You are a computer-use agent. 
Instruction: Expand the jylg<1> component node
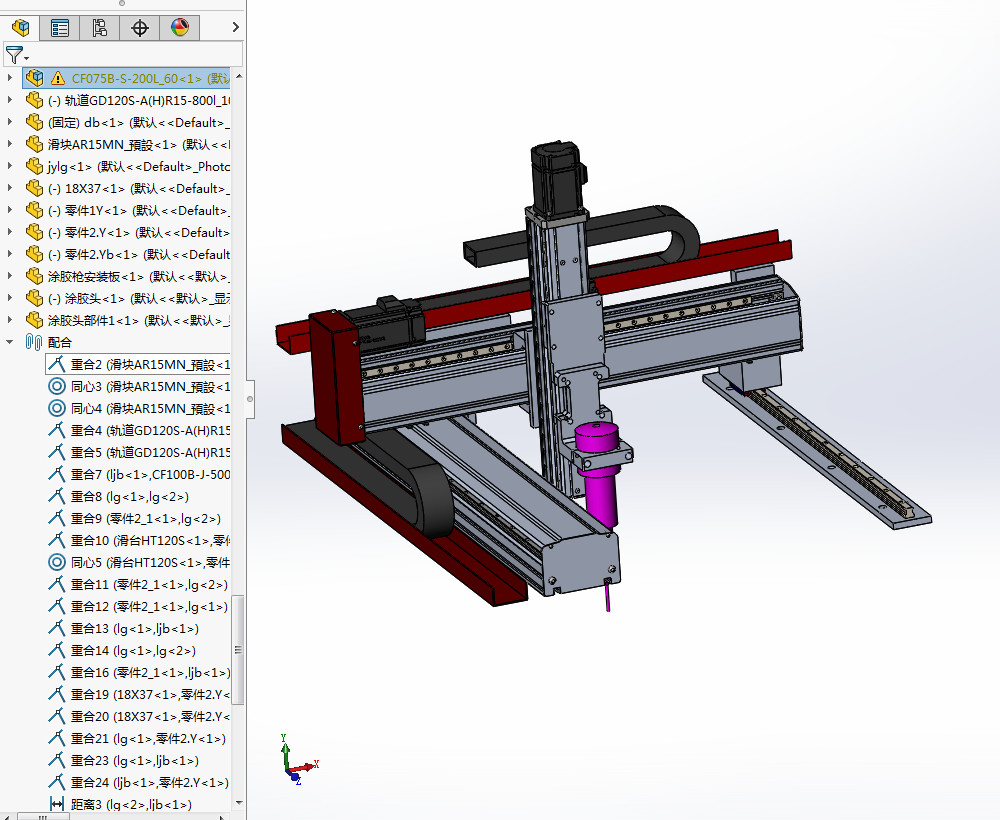pyautogui.click(x=9, y=166)
